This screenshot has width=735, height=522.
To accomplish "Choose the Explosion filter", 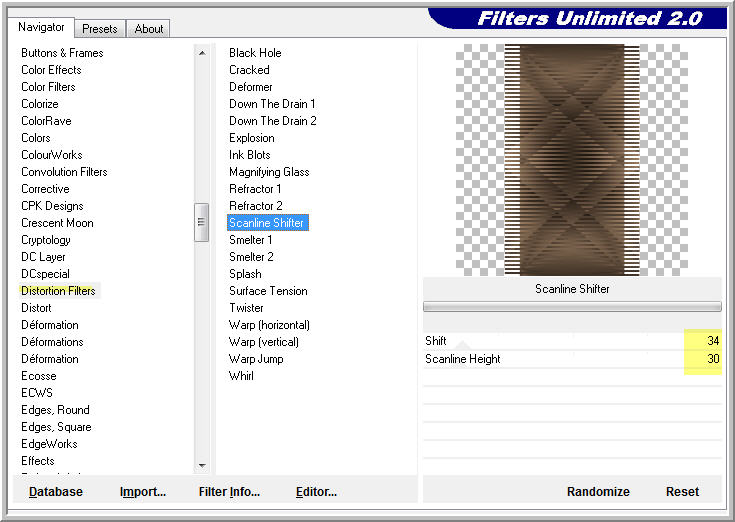I will tap(252, 138).
